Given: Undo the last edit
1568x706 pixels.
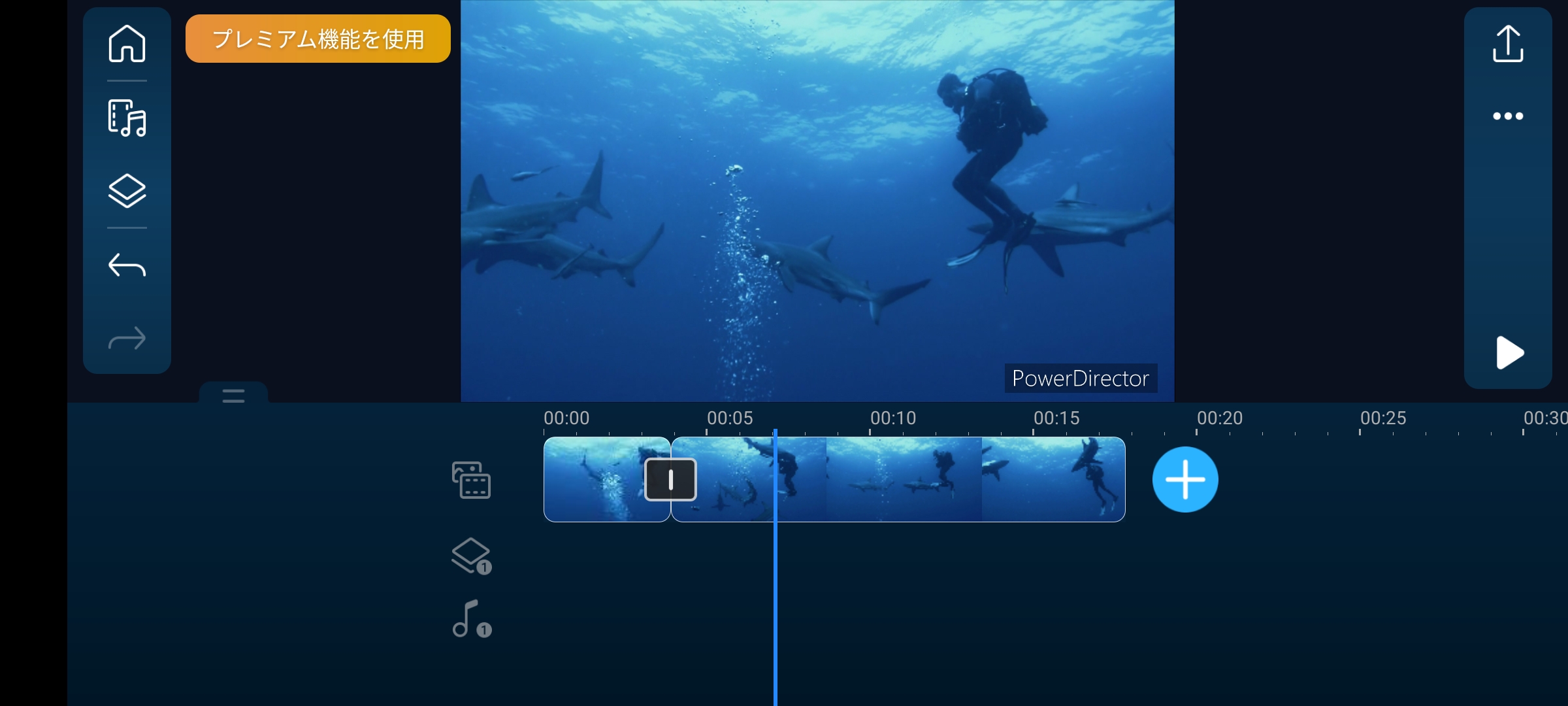Looking at the screenshot, I should [x=127, y=265].
